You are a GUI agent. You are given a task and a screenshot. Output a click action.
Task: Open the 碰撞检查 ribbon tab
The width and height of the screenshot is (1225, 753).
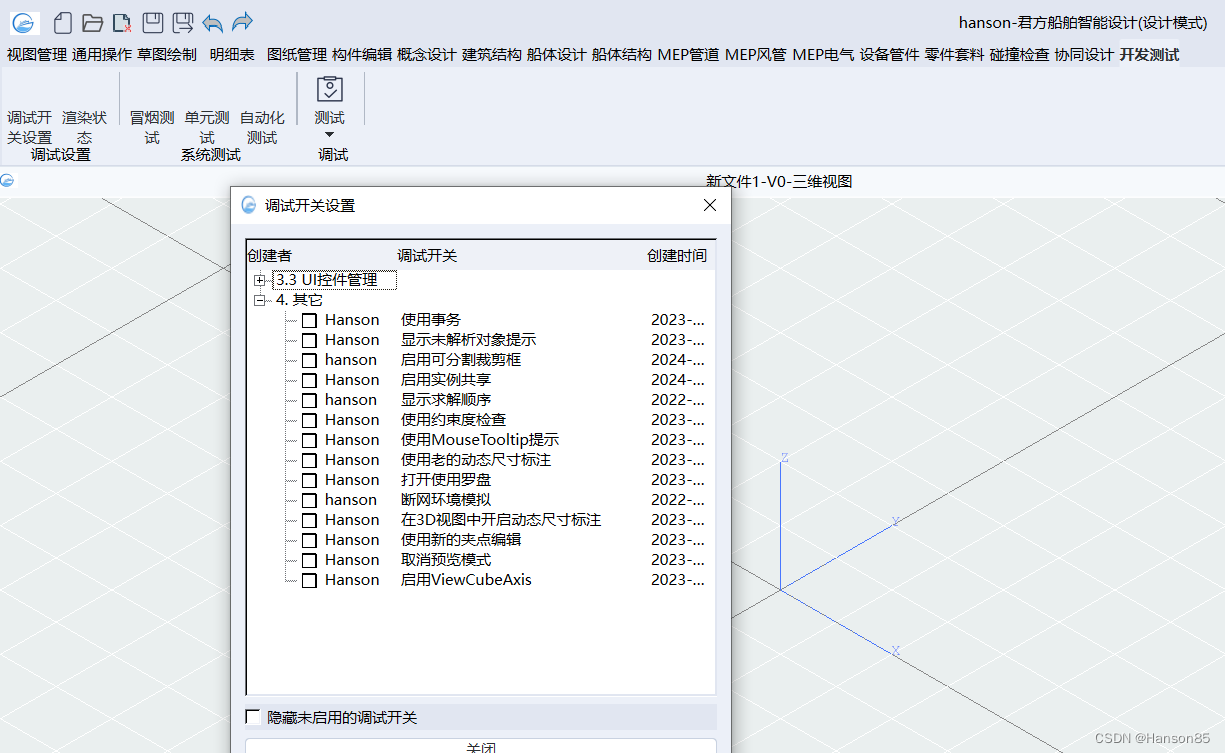[1019, 55]
